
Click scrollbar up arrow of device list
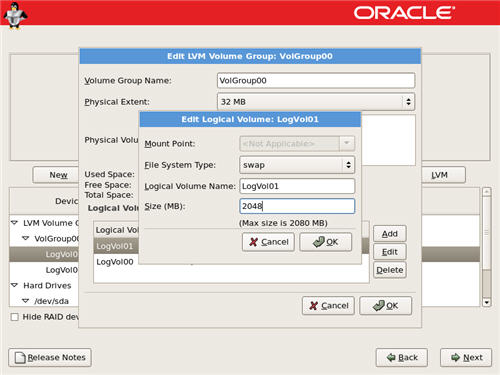(487, 192)
